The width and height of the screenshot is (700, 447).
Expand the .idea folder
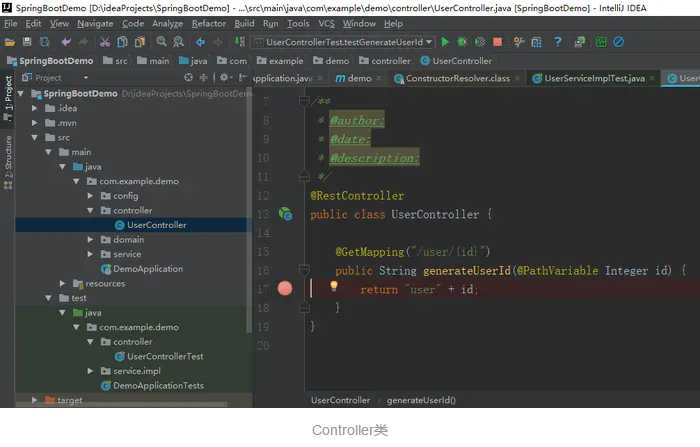coord(34,108)
